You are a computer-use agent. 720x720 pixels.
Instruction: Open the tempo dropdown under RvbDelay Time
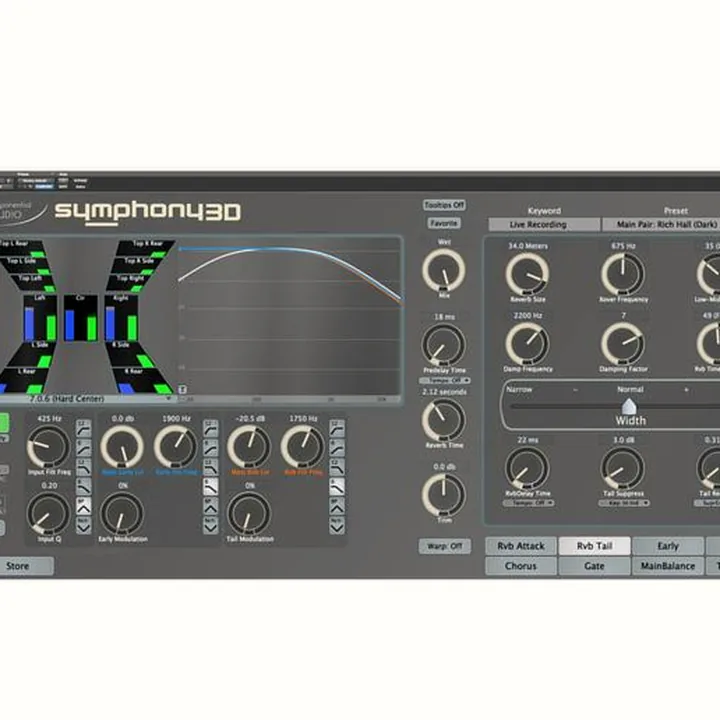[x=528, y=503]
